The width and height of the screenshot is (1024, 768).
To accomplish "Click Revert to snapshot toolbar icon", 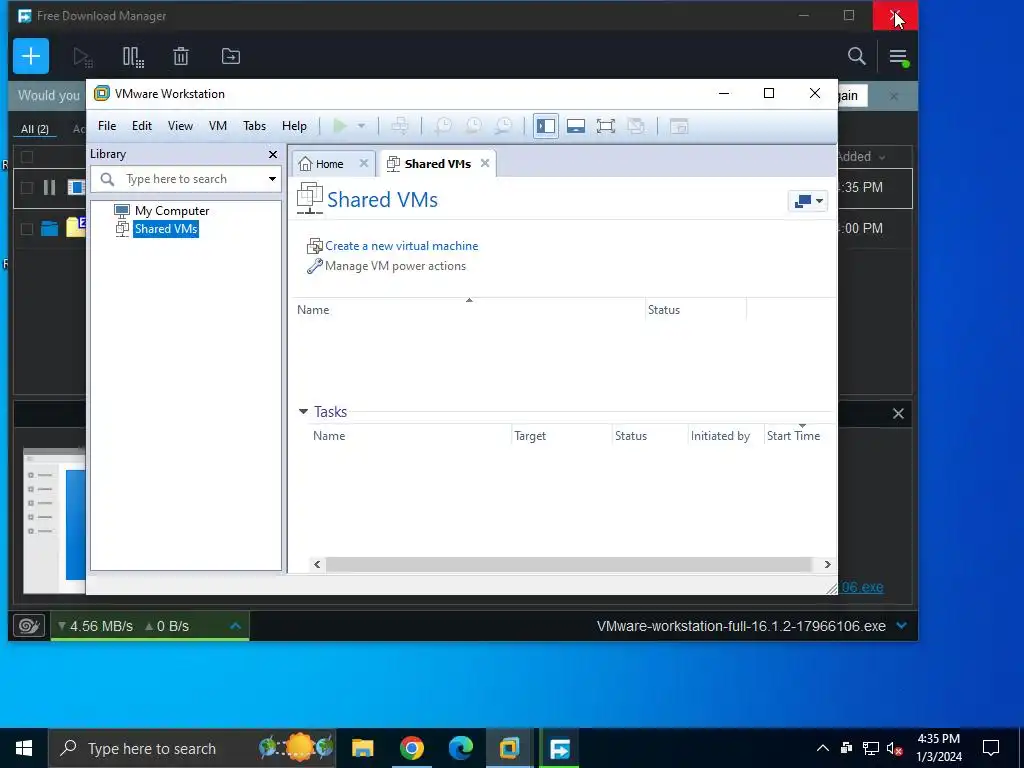I will pyautogui.click(x=473, y=126).
